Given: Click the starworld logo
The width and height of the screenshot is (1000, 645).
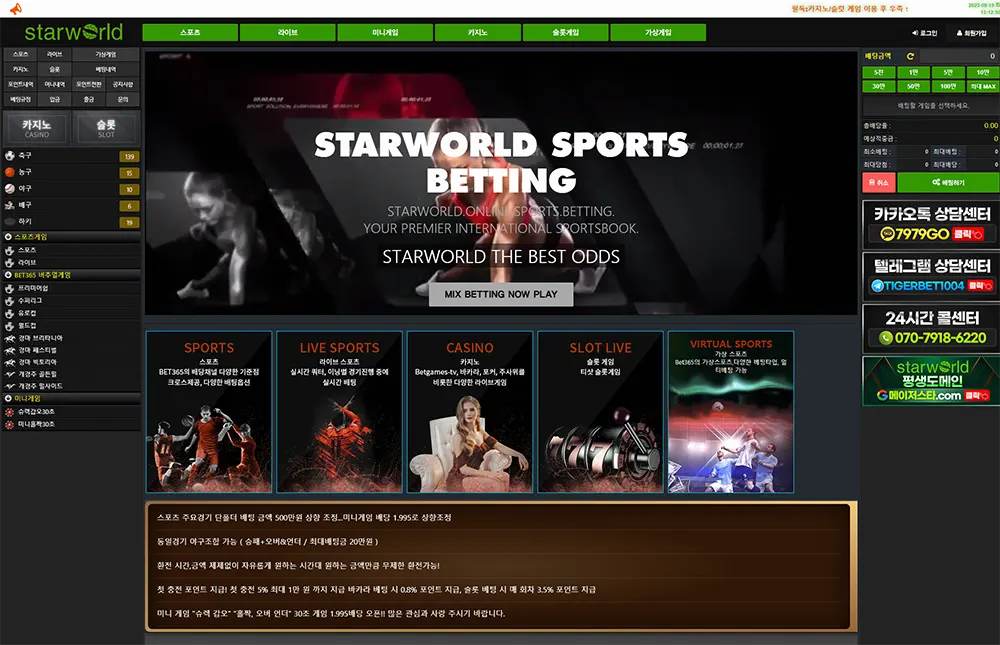Looking at the screenshot, I should 73,32.
